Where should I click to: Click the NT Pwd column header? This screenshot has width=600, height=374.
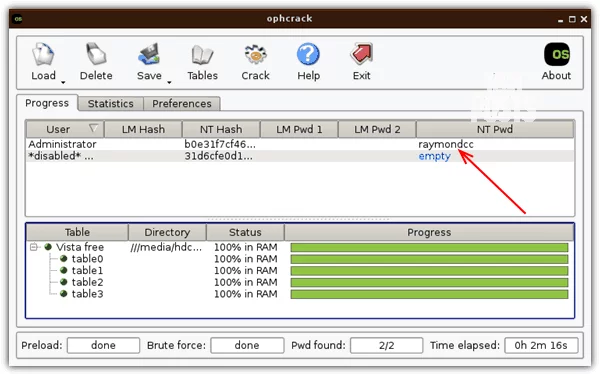pos(495,129)
